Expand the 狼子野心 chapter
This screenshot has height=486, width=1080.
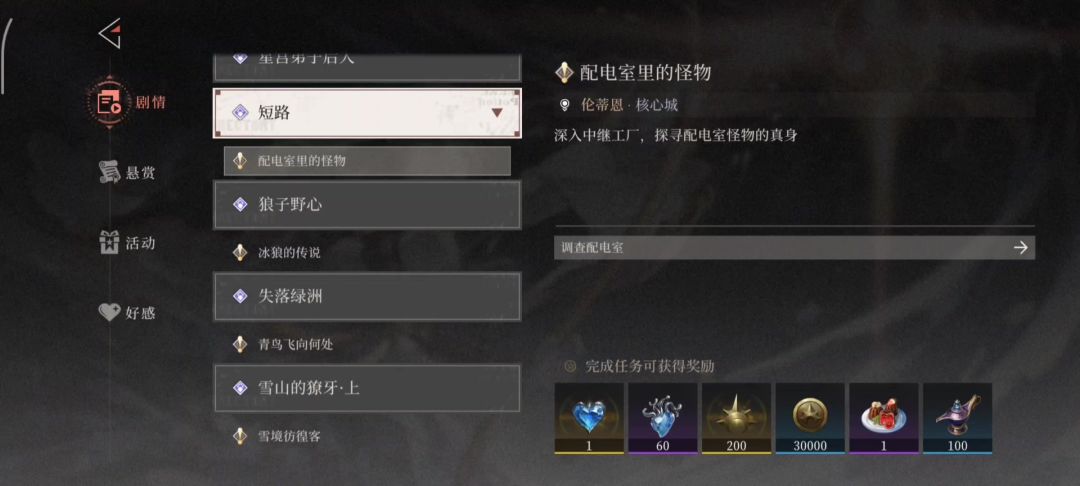367,204
